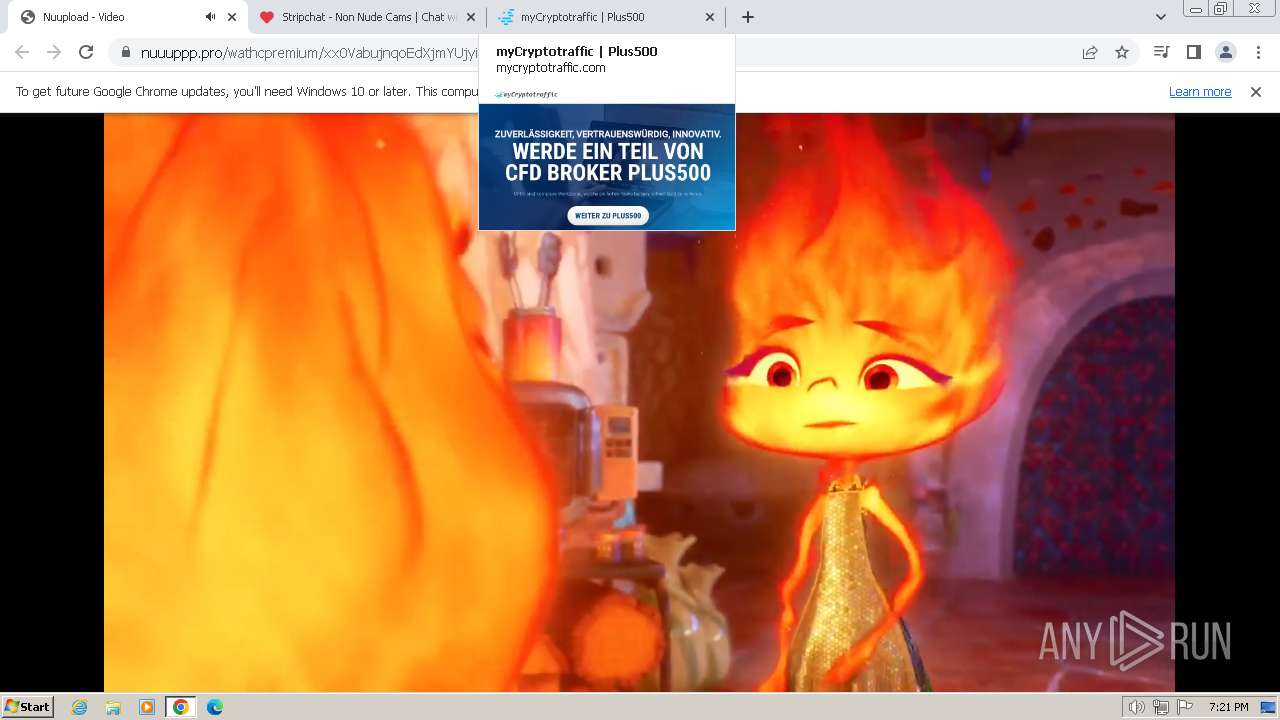This screenshot has width=1280, height=720.
Task: Open media controls icon
Action: click(1161, 52)
